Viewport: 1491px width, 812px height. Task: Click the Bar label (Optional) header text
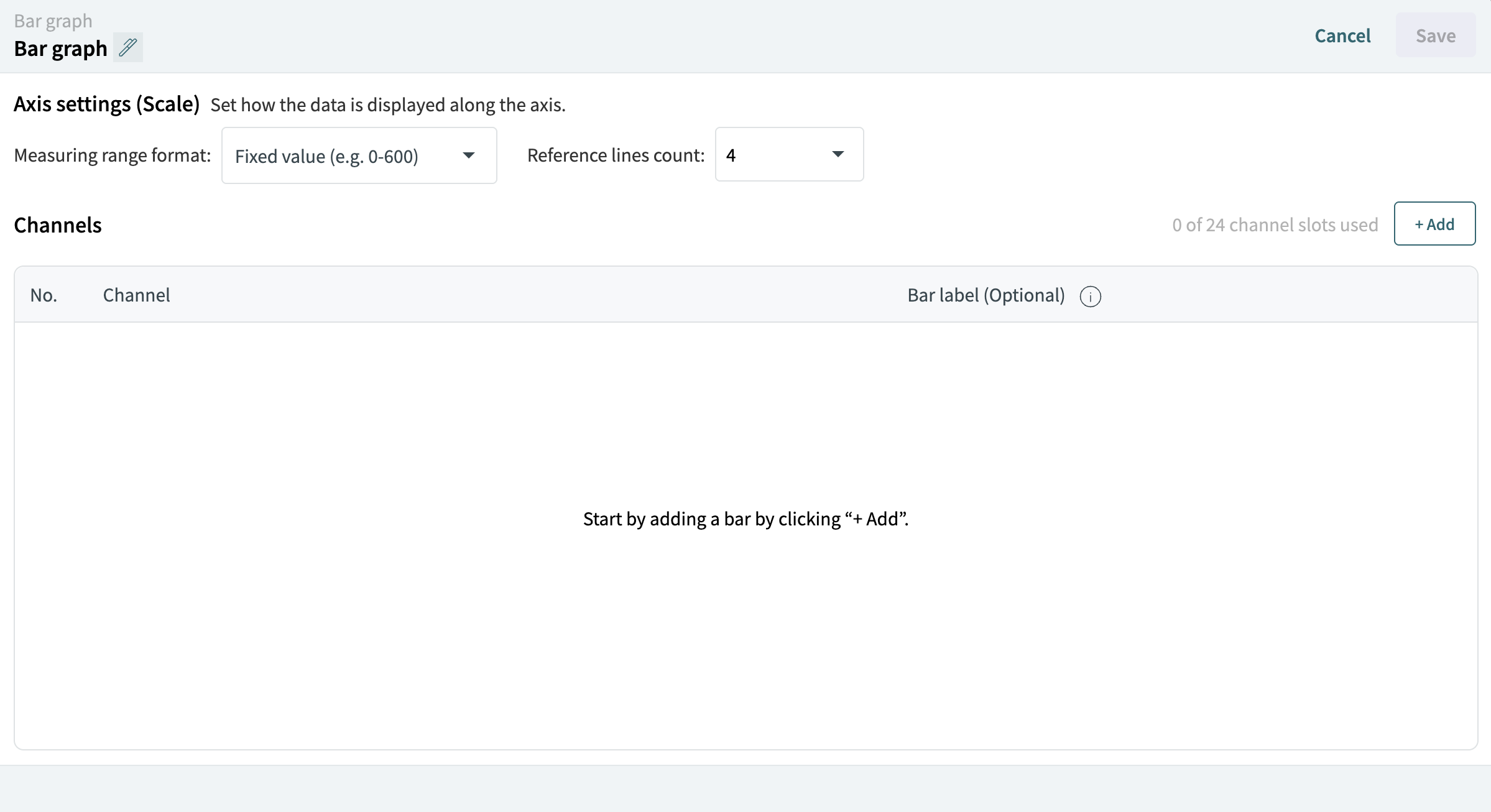tap(986, 295)
